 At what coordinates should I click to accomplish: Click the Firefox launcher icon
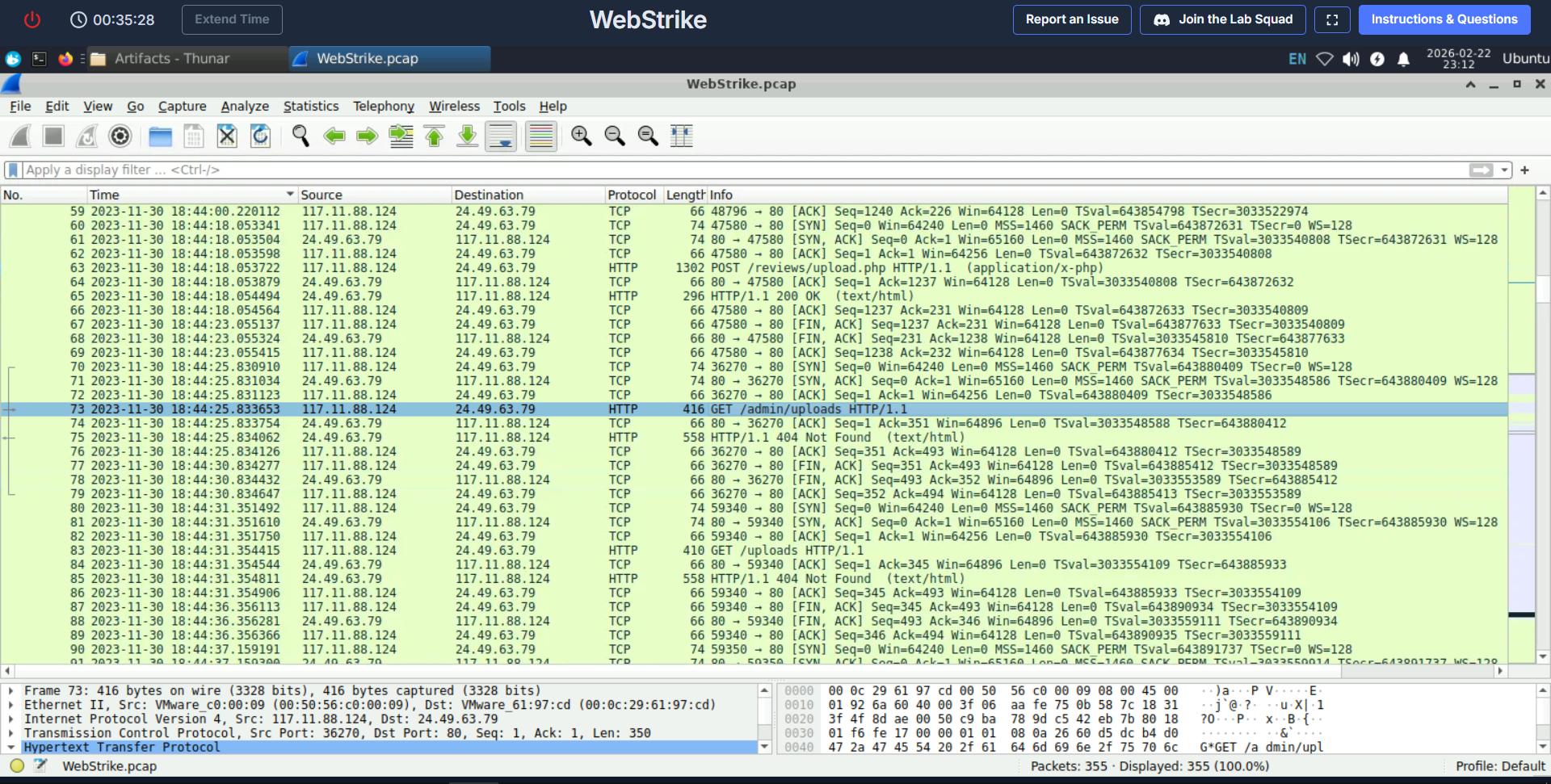[65, 59]
